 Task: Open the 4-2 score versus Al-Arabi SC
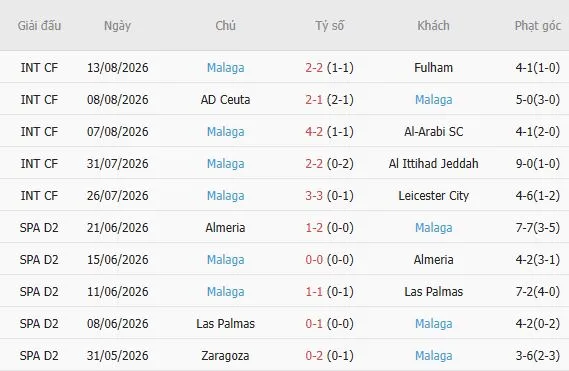click(x=314, y=132)
